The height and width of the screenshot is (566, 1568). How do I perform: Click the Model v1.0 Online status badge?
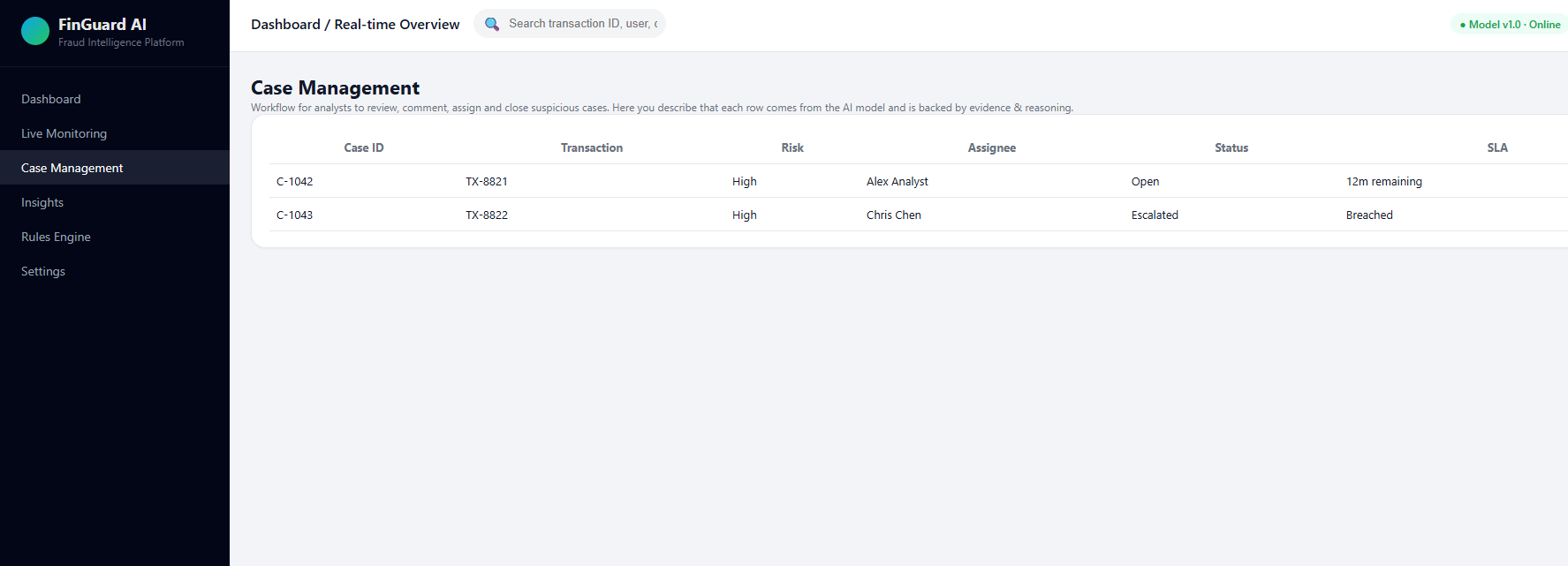coord(1510,25)
